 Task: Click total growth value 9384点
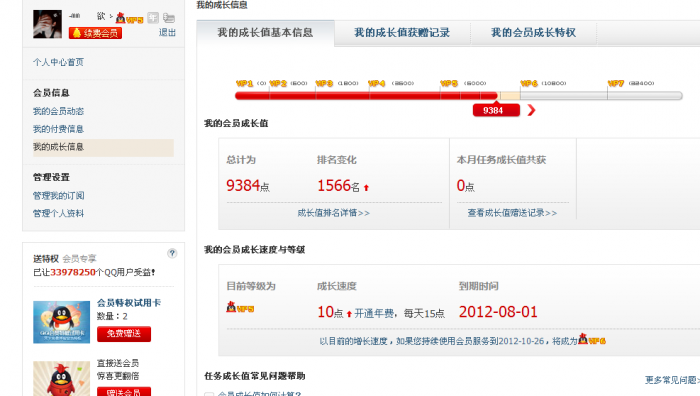(x=248, y=185)
